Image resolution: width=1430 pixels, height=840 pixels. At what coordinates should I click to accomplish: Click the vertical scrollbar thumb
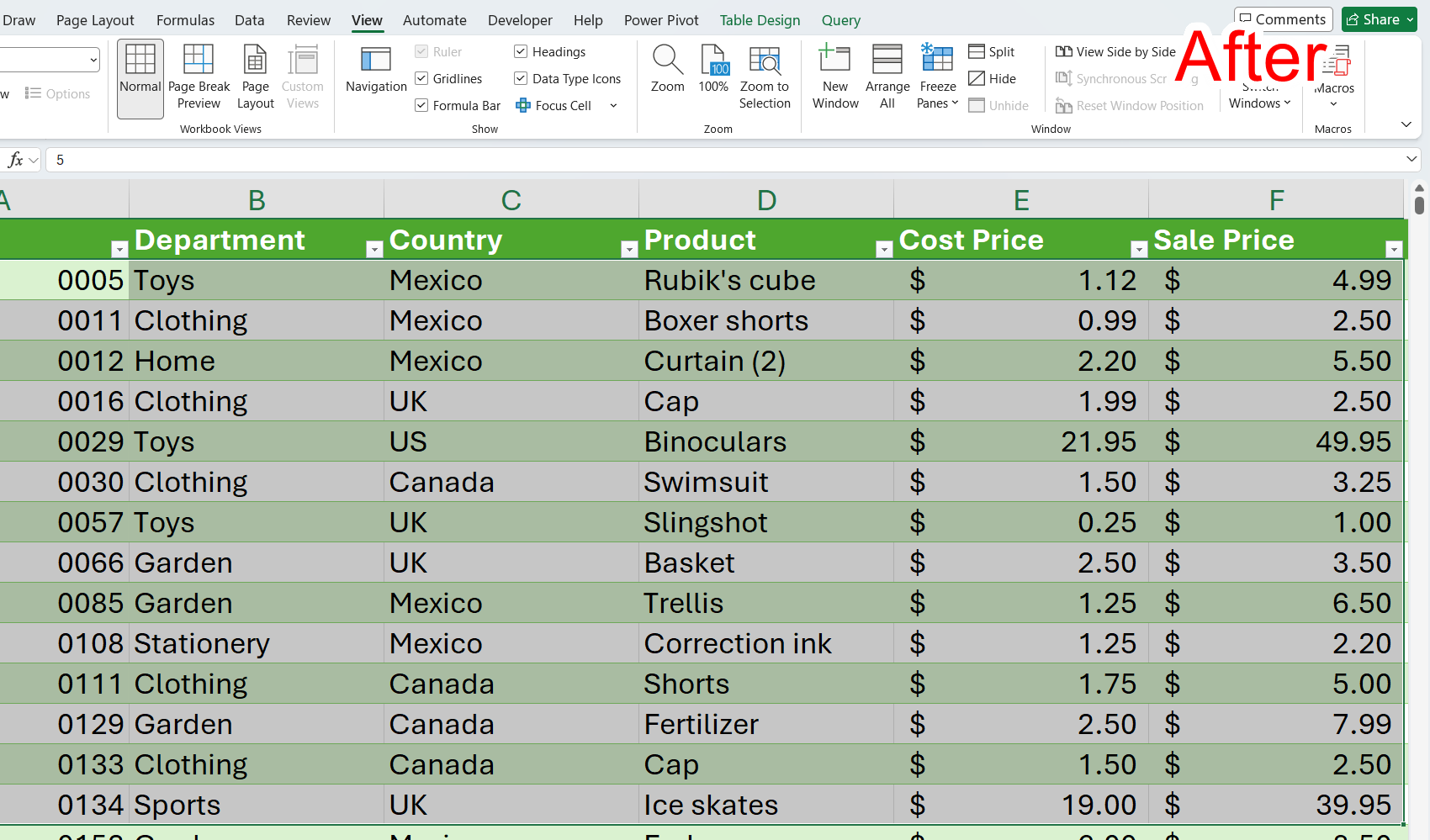tap(1419, 204)
